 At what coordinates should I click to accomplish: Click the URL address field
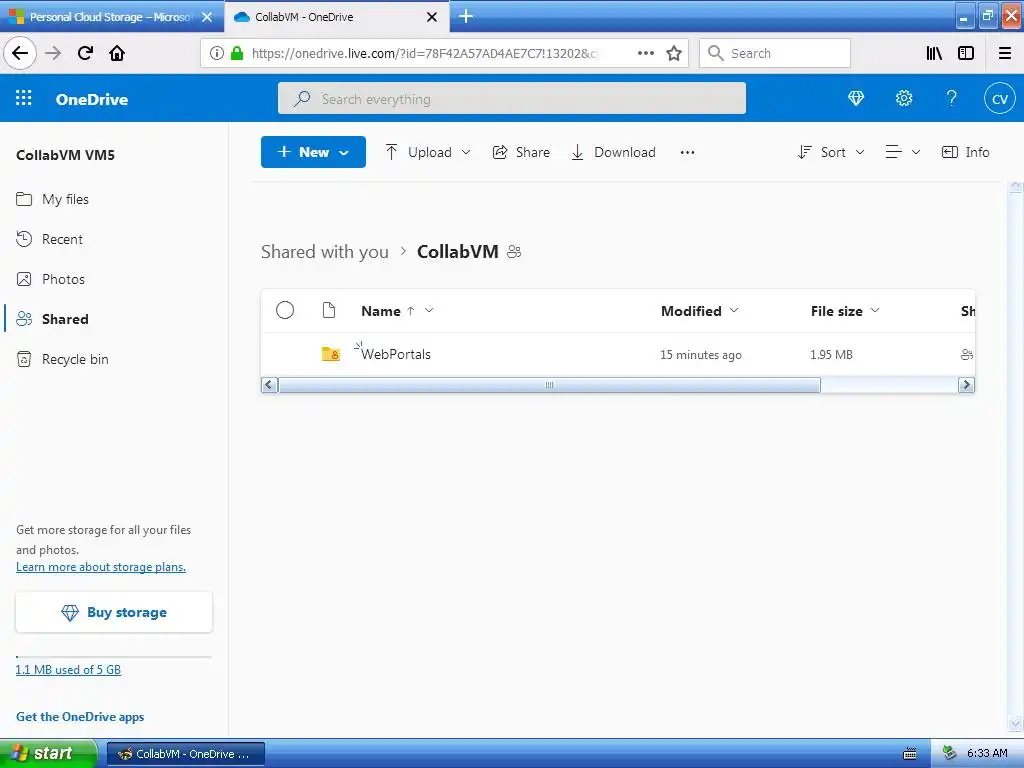coord(424,53)
